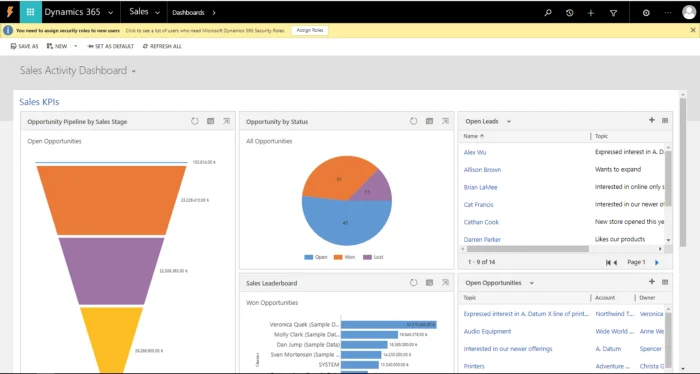Image resolution: width=700 pixels, height=374 pixels.
Task: Click the blue Open legend swatch
Action: [308, 258]
